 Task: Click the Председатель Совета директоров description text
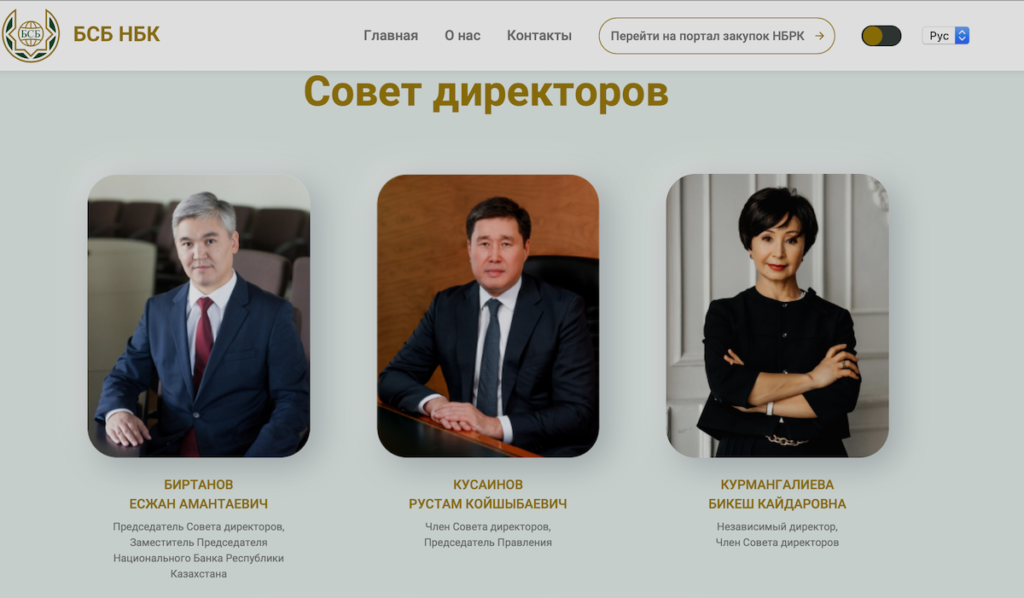pyautogui.click(x=199, y=550)
